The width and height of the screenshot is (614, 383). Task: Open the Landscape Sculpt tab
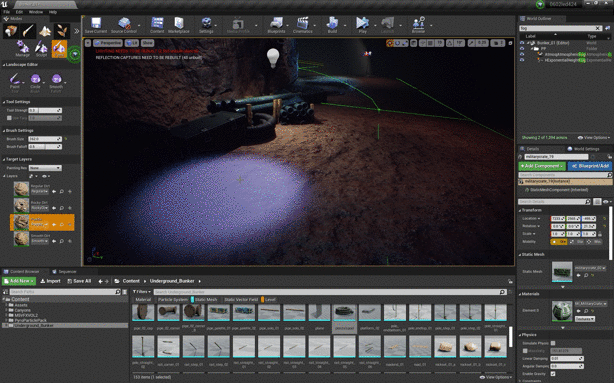(x=41, y=49)
